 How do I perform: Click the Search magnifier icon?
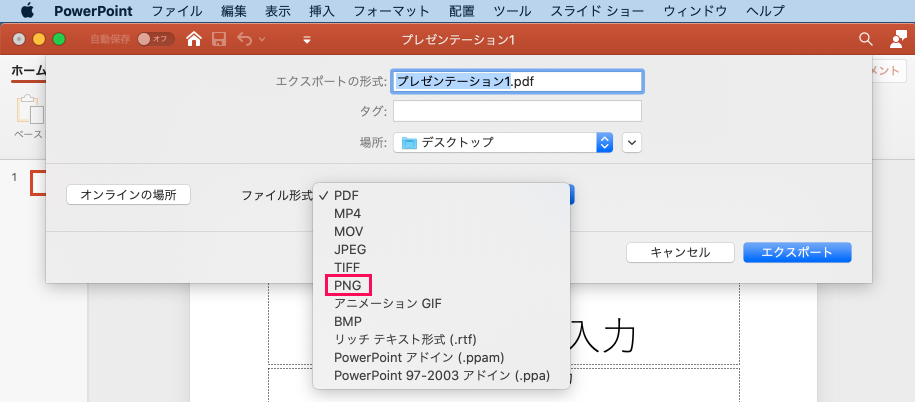tap(866, 39)
